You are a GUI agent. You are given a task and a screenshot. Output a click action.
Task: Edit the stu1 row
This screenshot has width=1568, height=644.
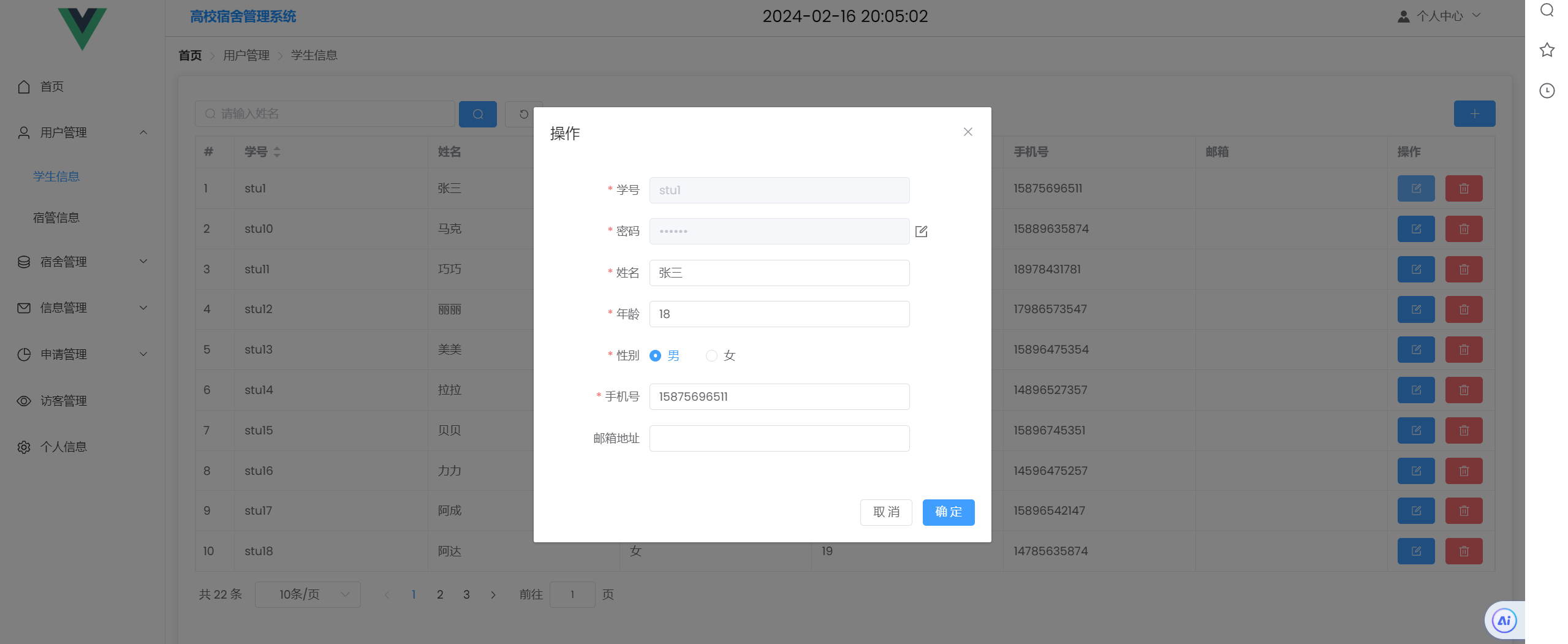tap(1416, 189)
